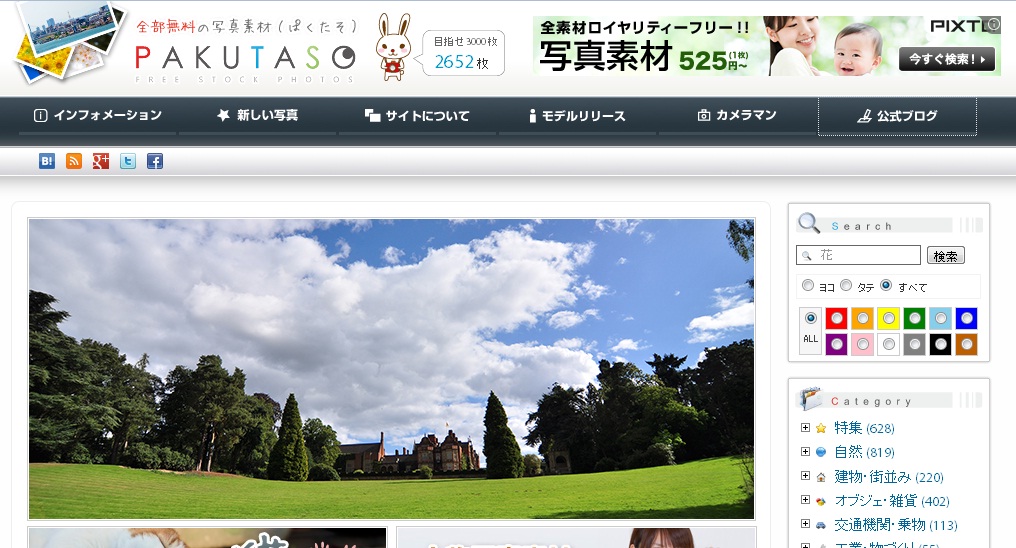Click the PAKUTASO site logo

click(245, 57)
